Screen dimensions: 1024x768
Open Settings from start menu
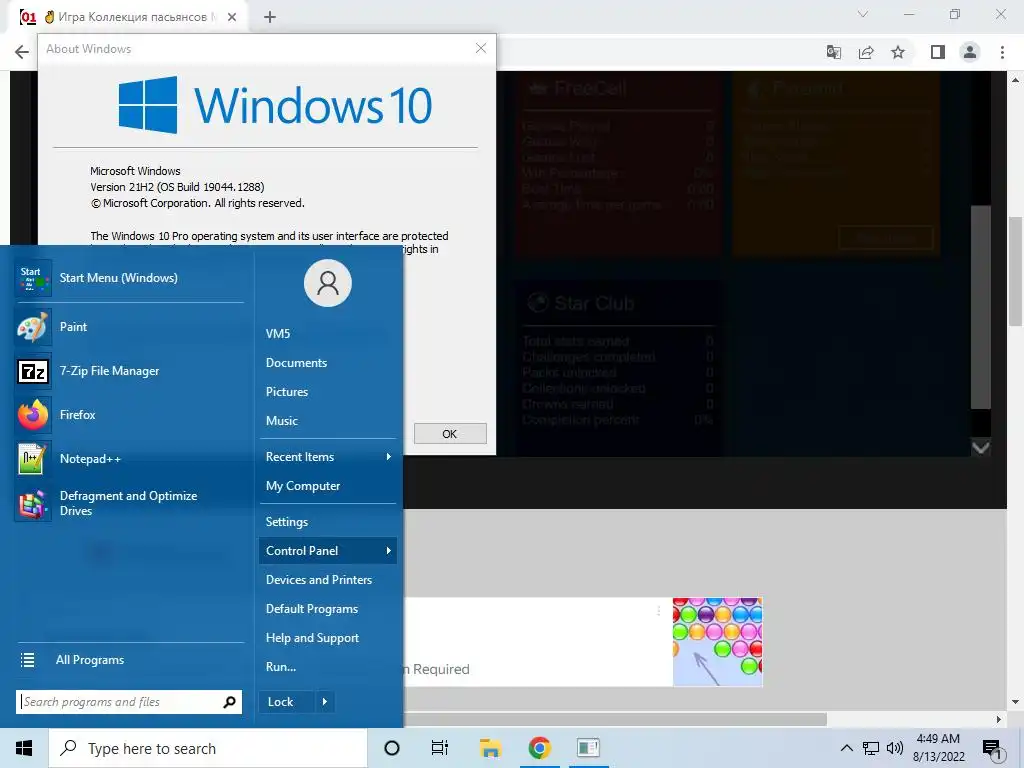[328, 522]
